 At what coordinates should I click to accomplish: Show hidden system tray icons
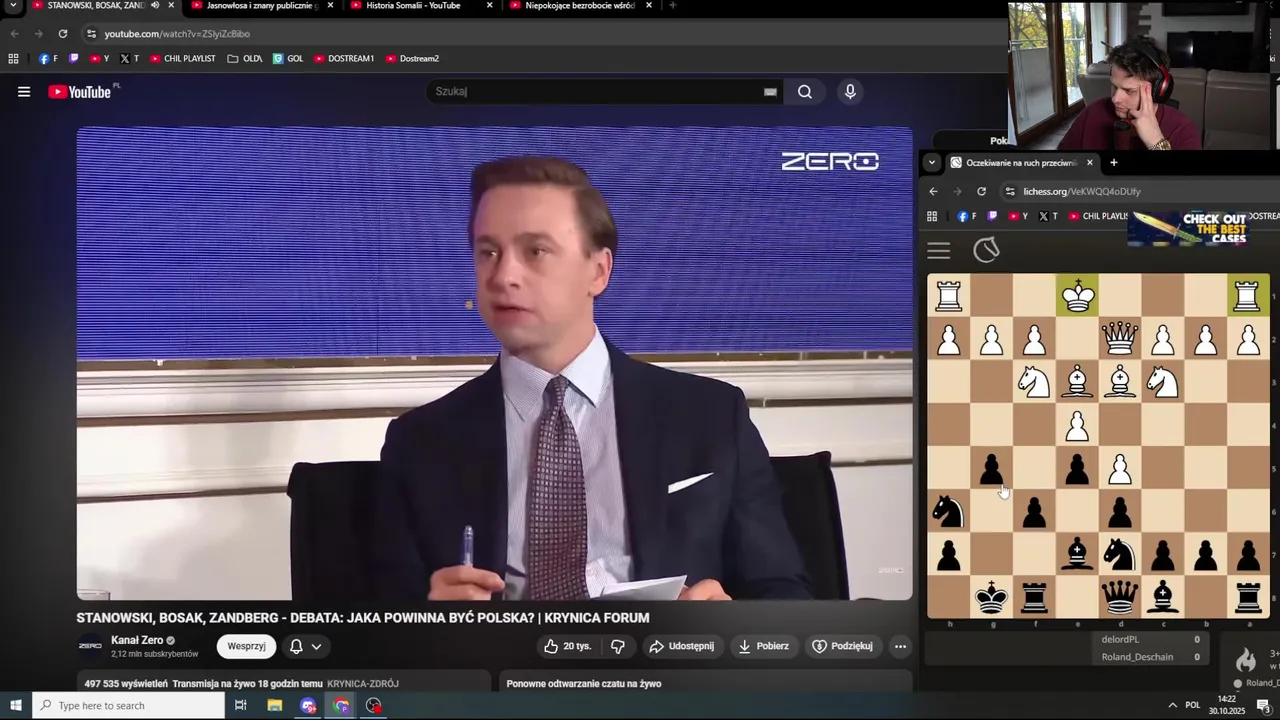pos(1172,706)
